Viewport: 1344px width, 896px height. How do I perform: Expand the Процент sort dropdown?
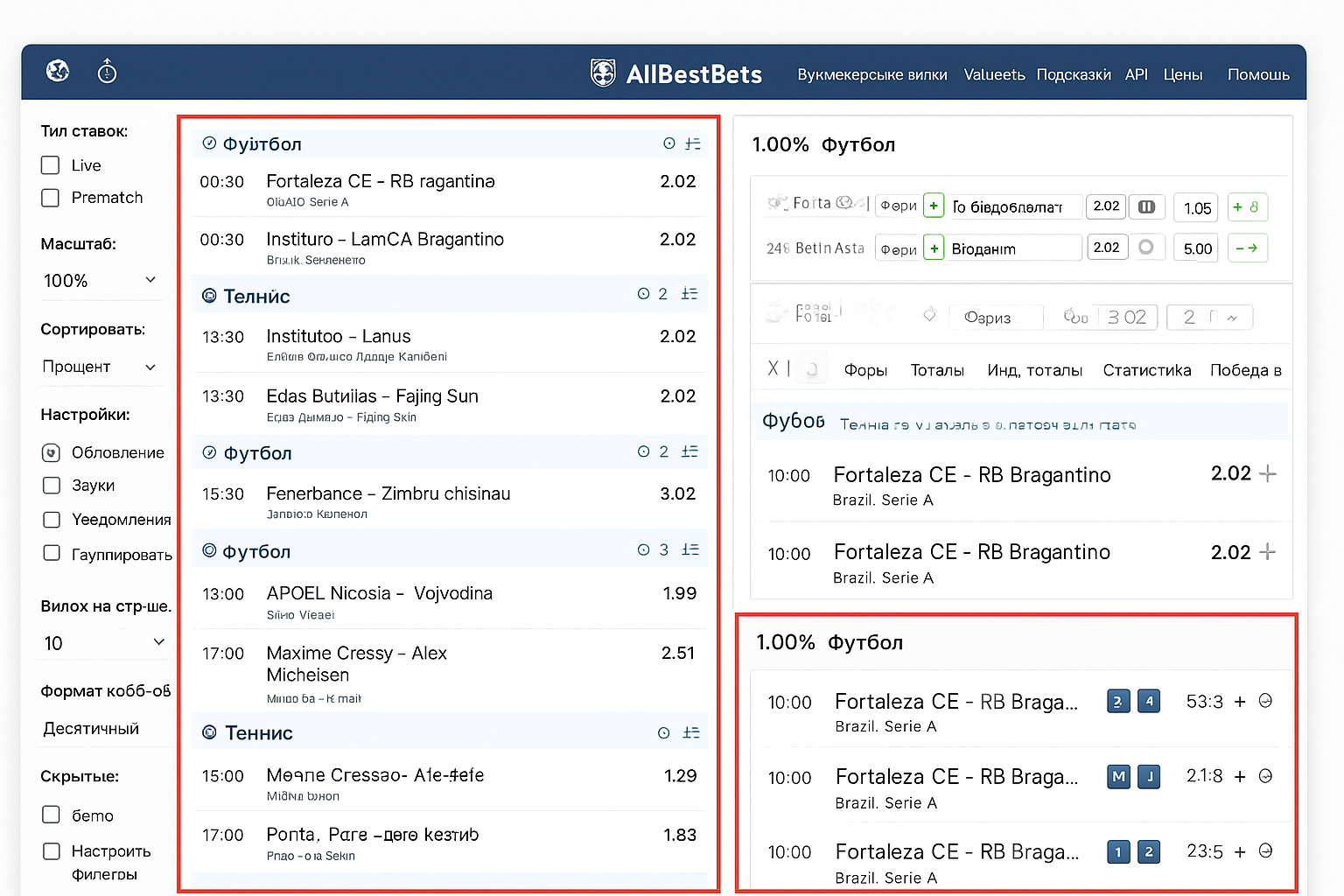[x=100, y=367]
